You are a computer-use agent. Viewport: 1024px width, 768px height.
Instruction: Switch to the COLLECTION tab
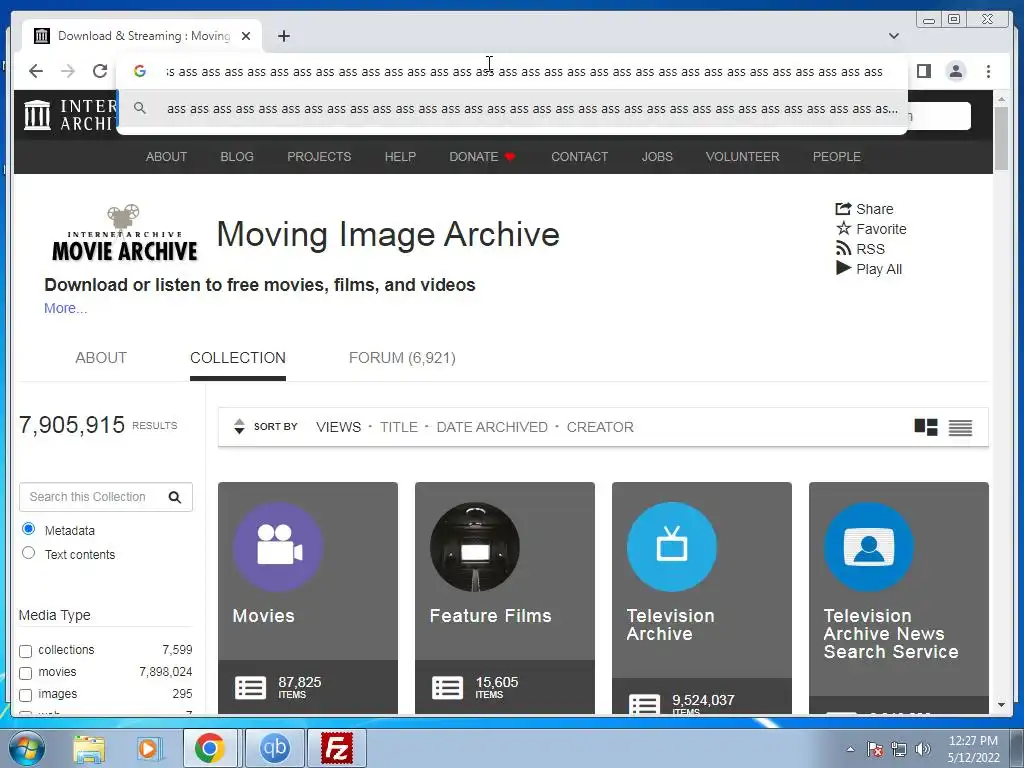238,358
